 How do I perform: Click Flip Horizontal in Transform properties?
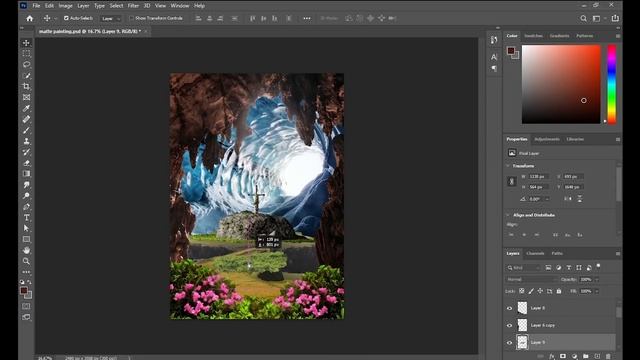[568, 199]
